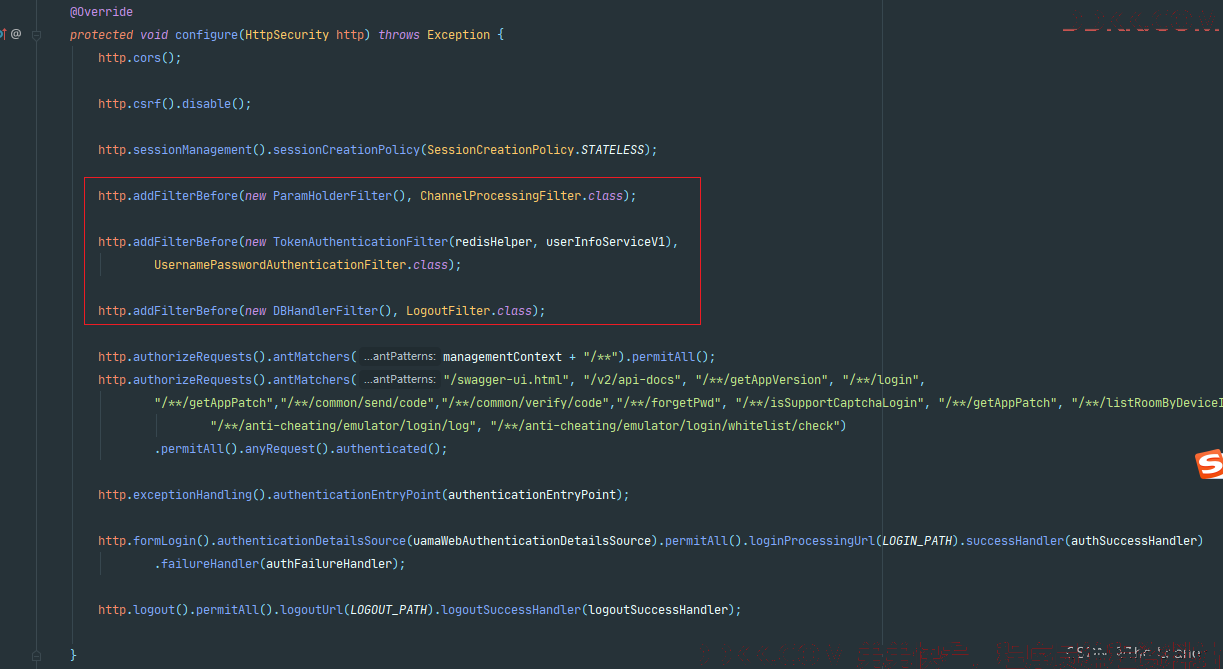Click the "HttpSecurity" parameter type
The width and height of the screenshot is (1223, 669).
click(x=287, y=35)
